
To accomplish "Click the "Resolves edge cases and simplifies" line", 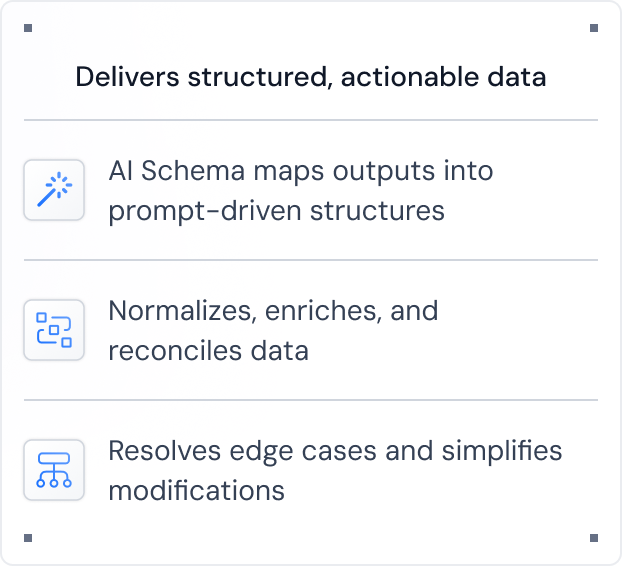I will coord(335,452).
